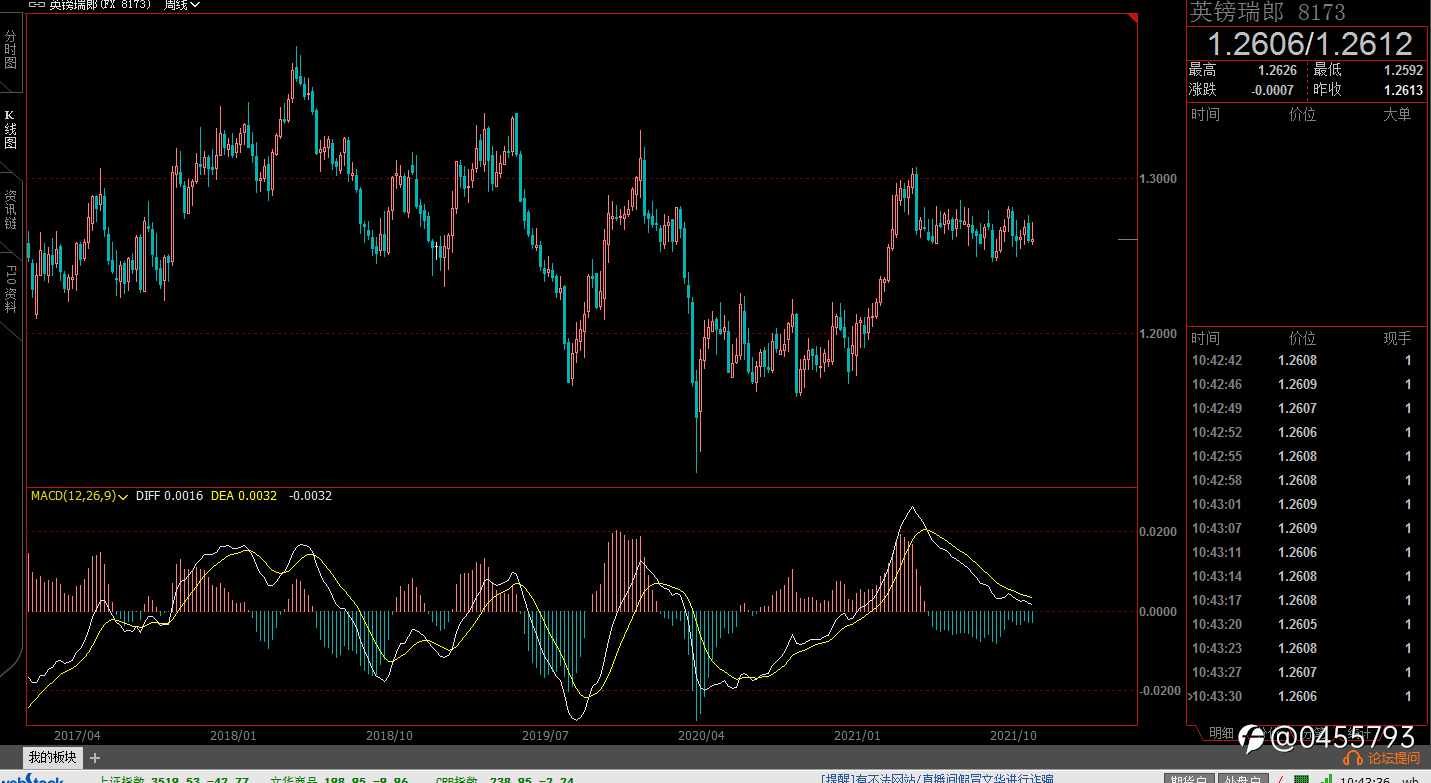Click the 期货户 account button
The image size is (1431, 783).
(x=1189, y=779)
